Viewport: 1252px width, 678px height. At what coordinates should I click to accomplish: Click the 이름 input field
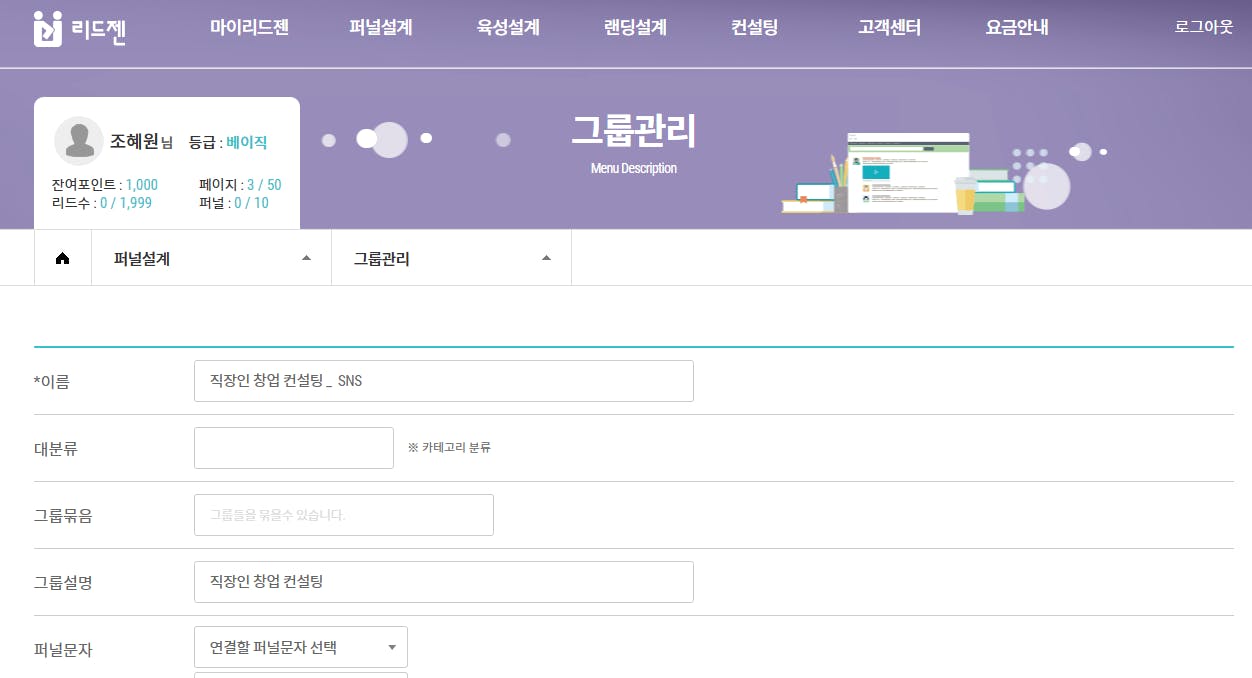[444, 381]
